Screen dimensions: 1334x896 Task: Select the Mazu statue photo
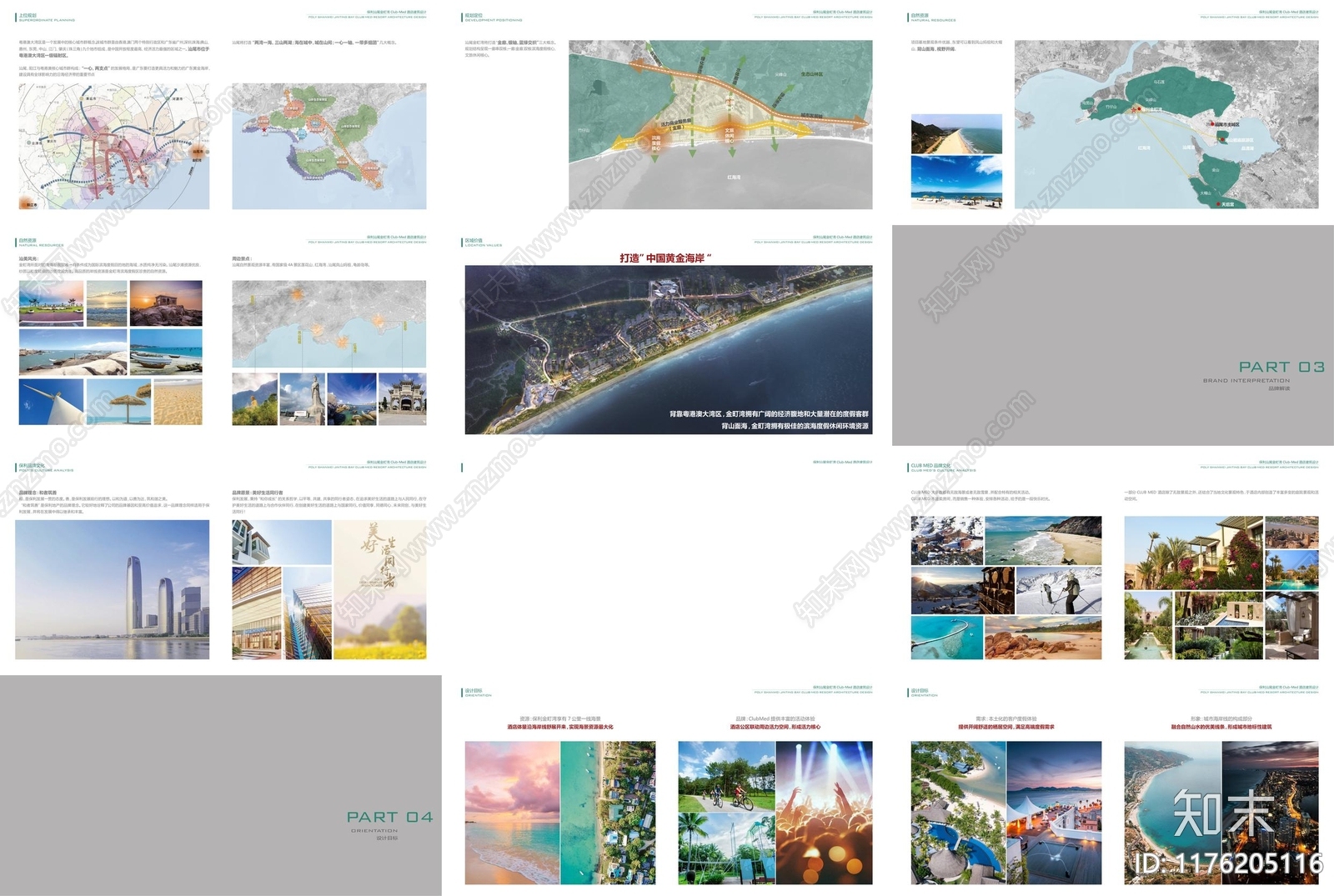click(x=302, y=399)
